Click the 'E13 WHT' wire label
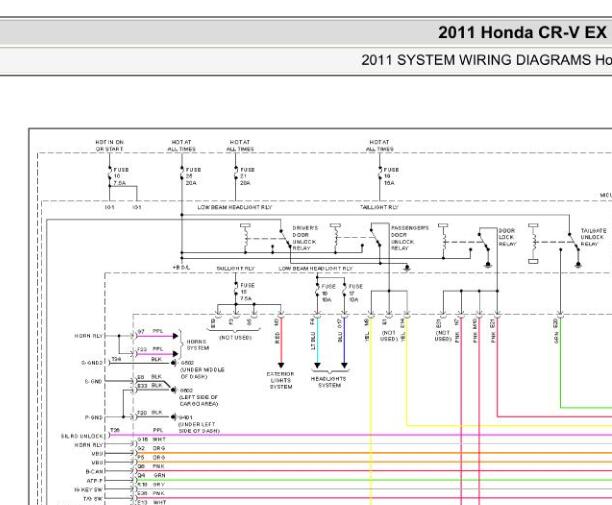 [152, 502]
